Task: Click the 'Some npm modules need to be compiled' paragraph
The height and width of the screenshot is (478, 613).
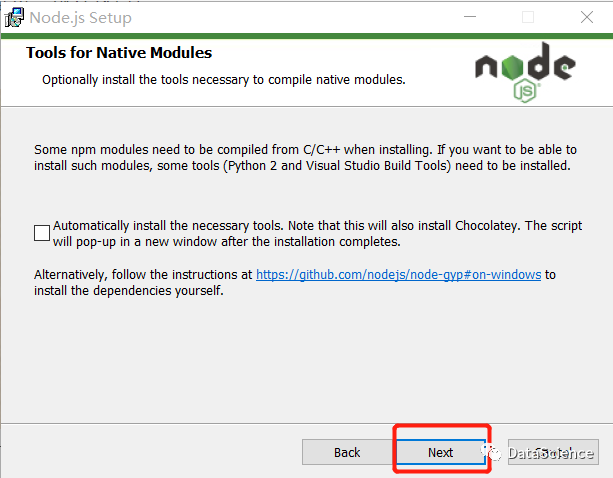Action: [305, 158]
